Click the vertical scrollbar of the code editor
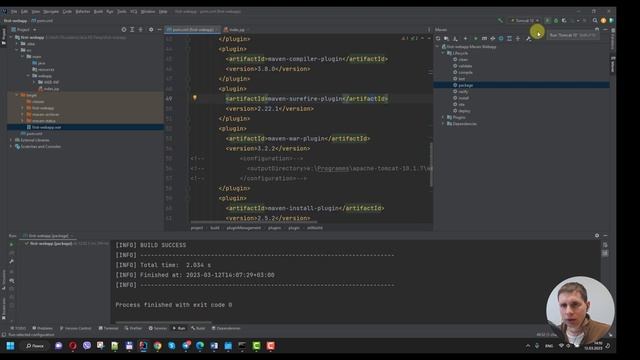Viewport: 640px width, 360px height. pos(431,165)
